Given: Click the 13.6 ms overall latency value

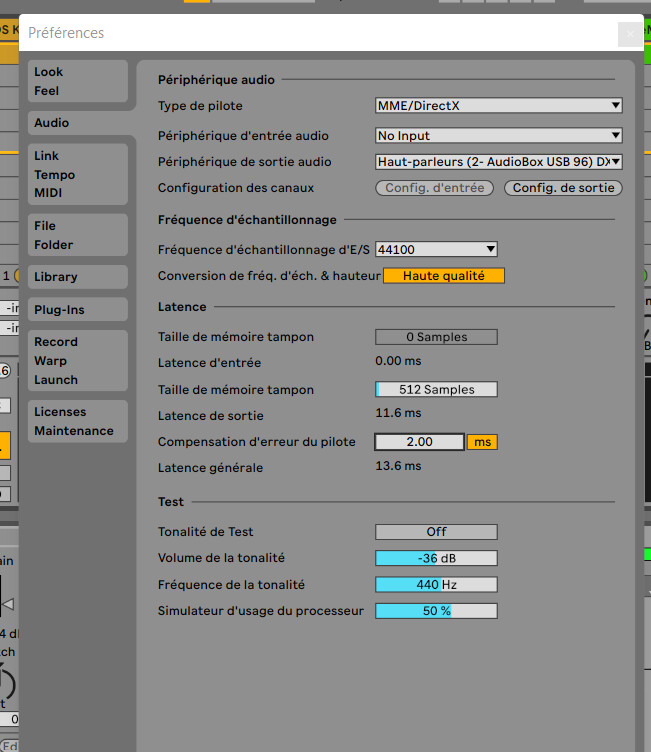Looking at the screenshot, I should 398,466.
